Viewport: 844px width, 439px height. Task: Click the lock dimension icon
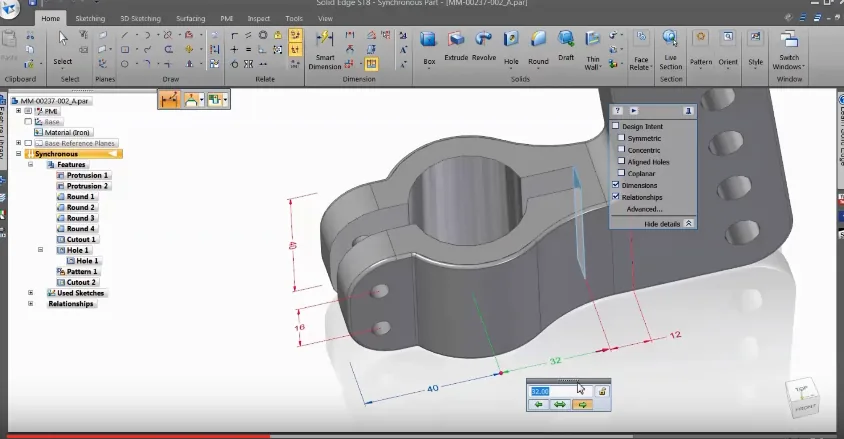(x=602, y=391)
